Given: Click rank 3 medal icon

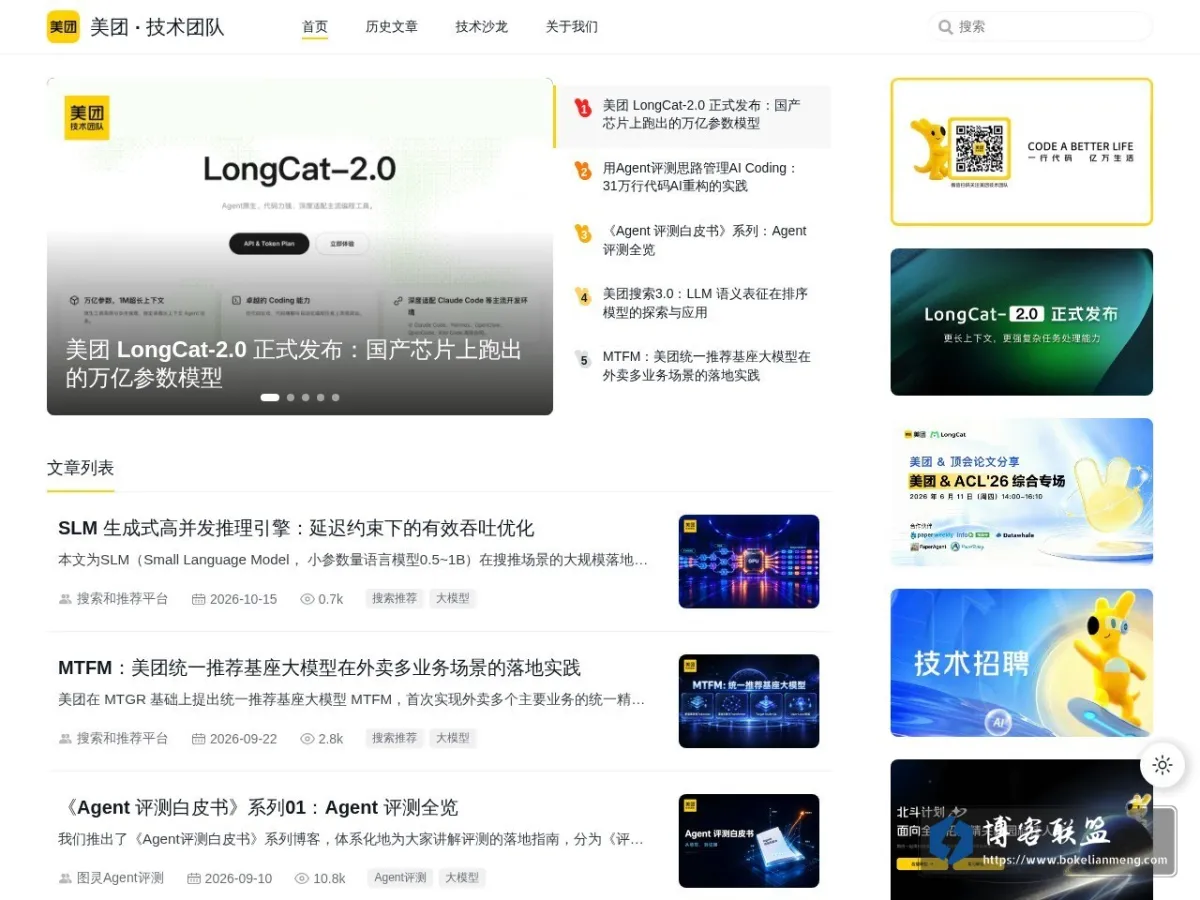Looking at the screenshot, I should point(583,233).
